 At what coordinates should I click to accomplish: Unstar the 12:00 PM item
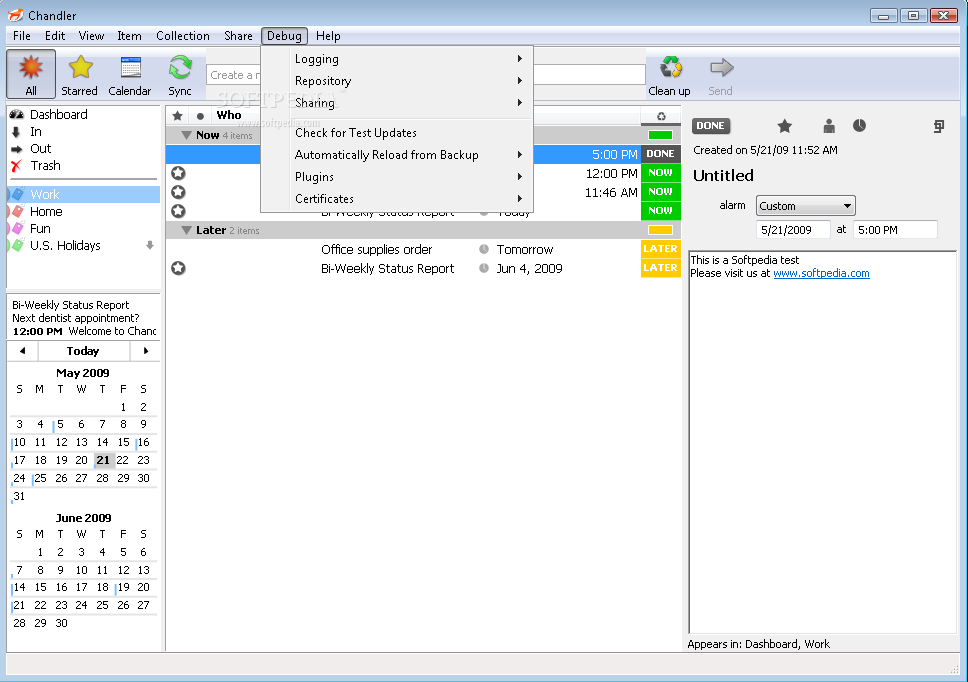tap(178, 173)
